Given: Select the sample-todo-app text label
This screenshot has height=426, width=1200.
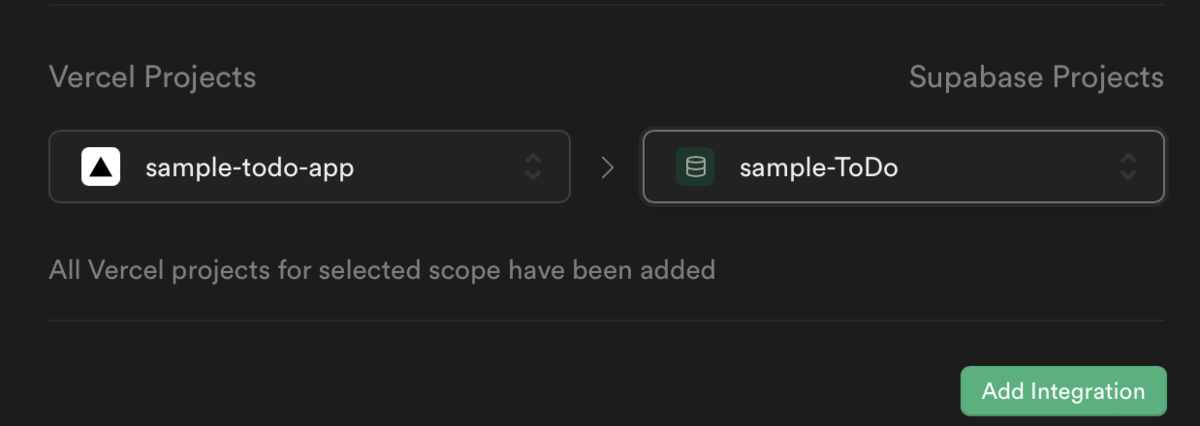Looking at the screenshot, I should [249, 168].
